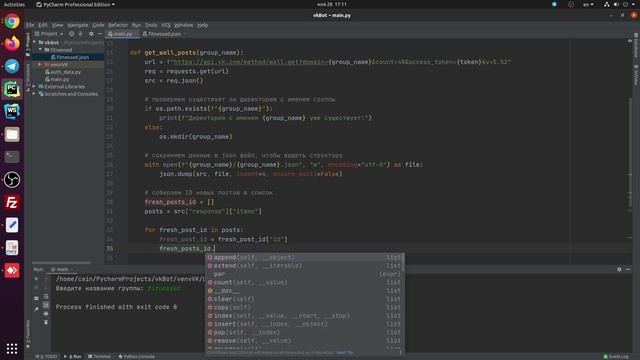Screen dimensions: 640x360
Task: Toggle the Favorites side tool button
Action: [28, 333]
